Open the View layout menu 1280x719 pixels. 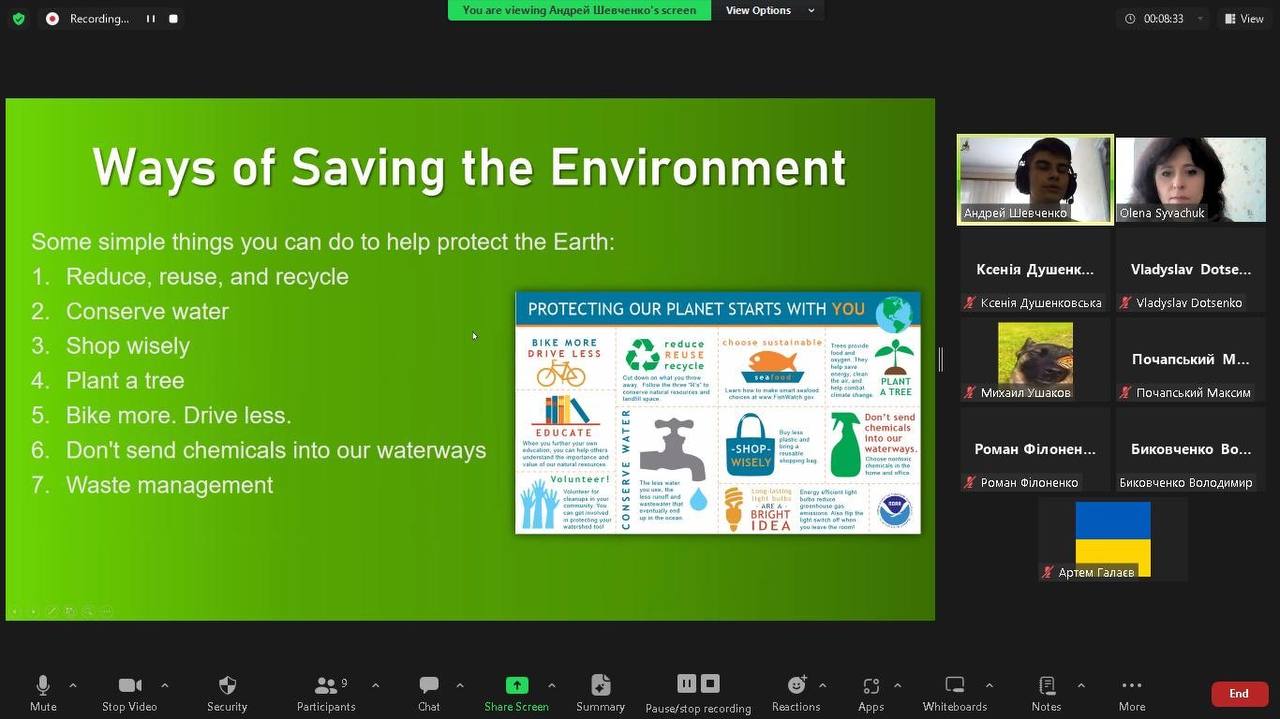pos(1243,18)
